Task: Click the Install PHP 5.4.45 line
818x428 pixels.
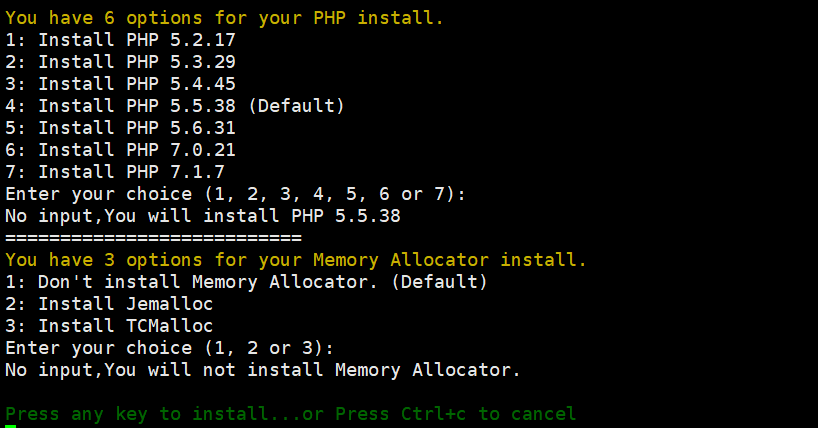Action: tap(120, 84)
